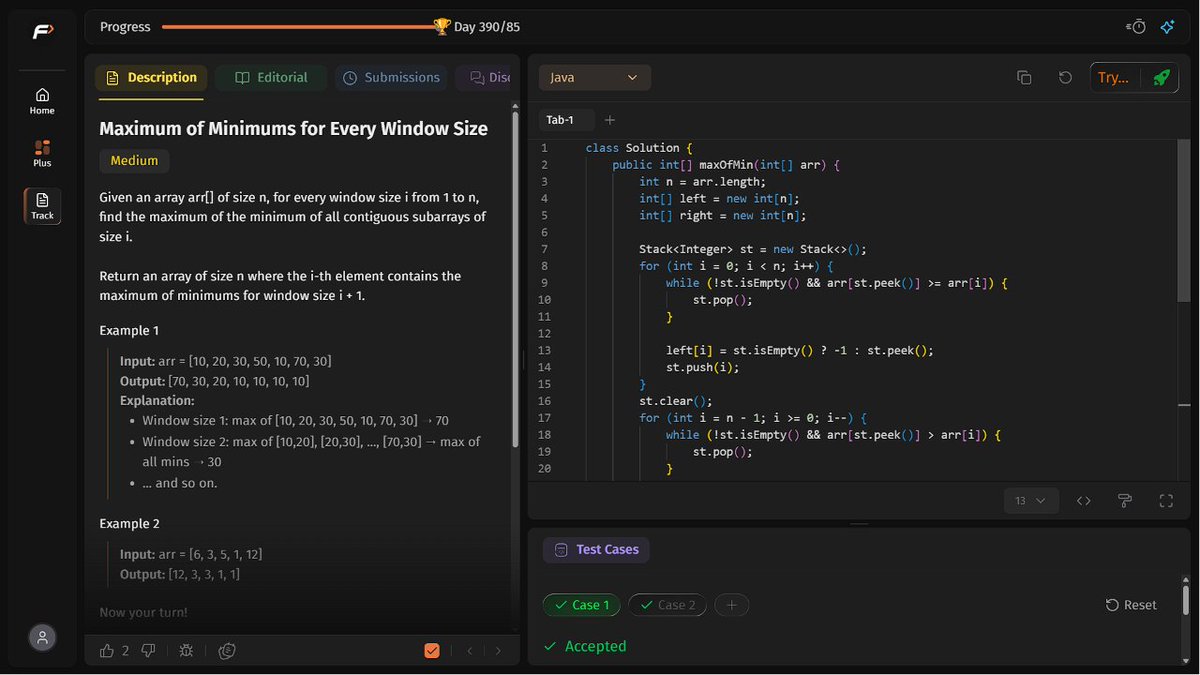Open the AI sparkle assistant
The height and width of the screenshot is (675, 1200).
pyautogui.click(x=1167, y=27)
